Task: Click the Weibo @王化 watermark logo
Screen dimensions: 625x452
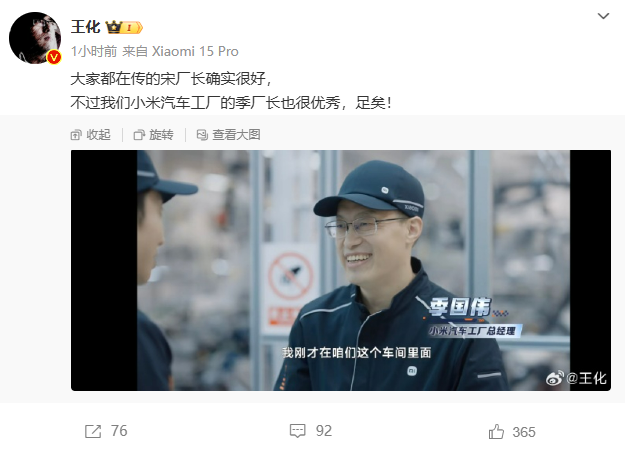Action: 576,378
